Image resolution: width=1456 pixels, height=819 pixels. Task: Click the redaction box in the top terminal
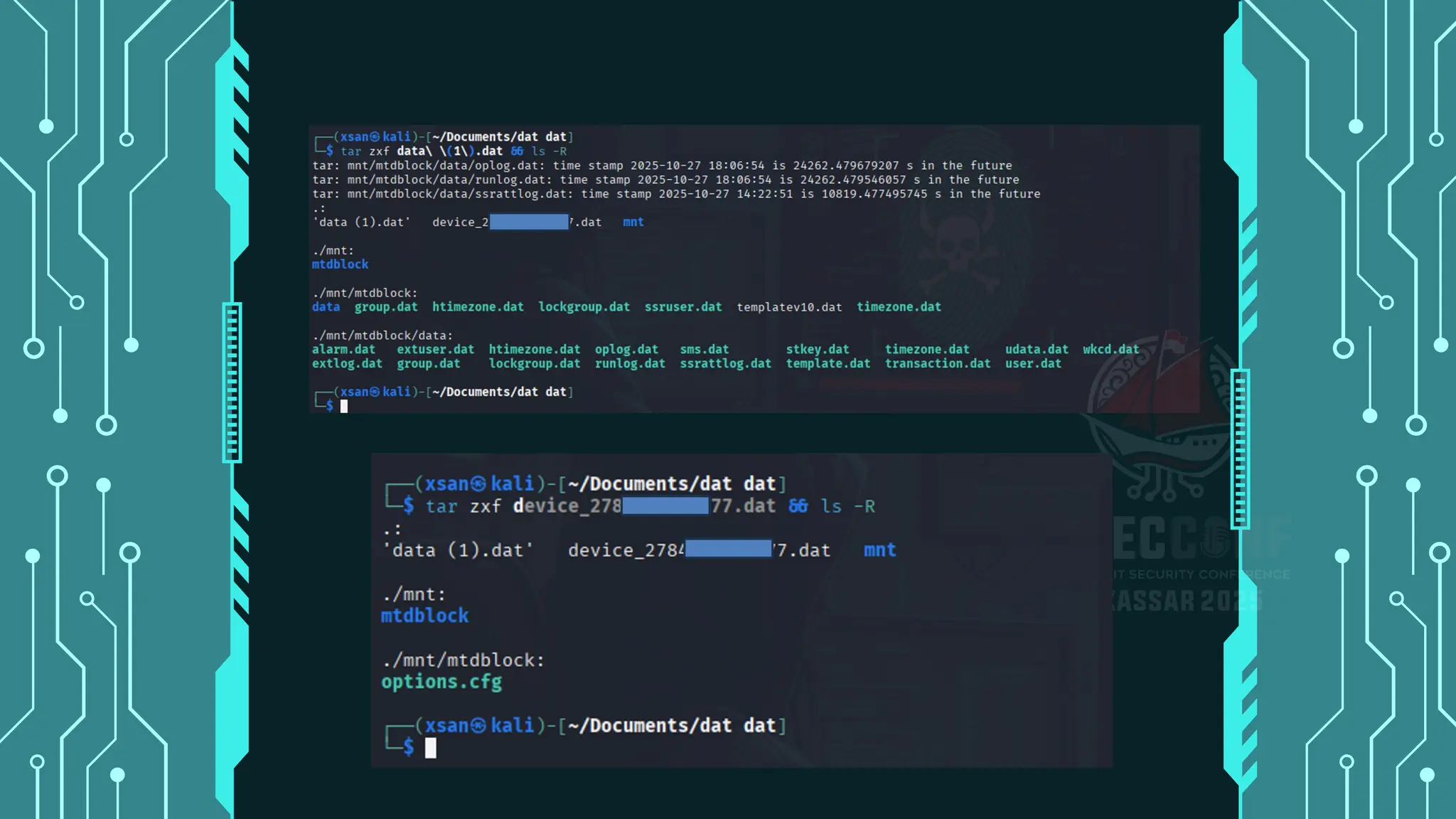pos(529,222)
